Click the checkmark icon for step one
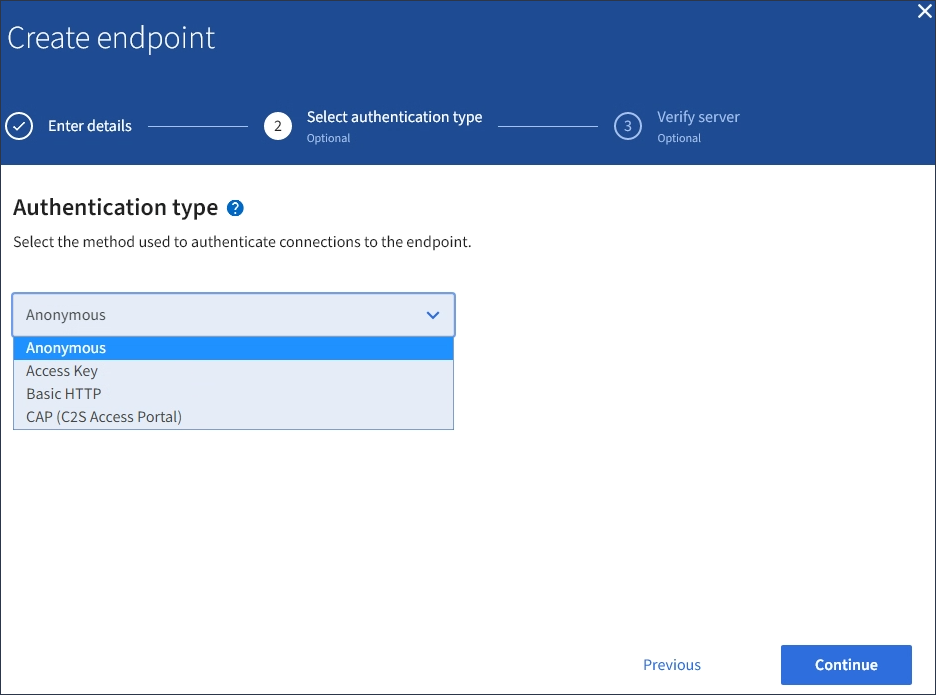 [18, 127]
